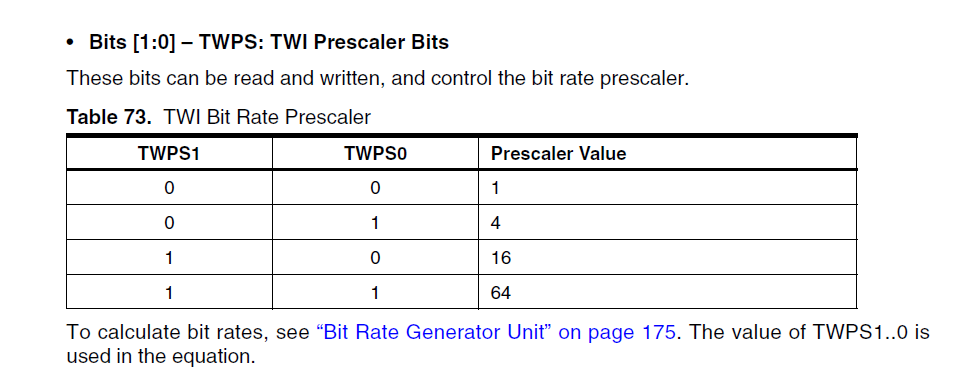Click TWPS1 cell in the prescaler 64 row
The image size is (954, 388).
[x=169, y=292]
